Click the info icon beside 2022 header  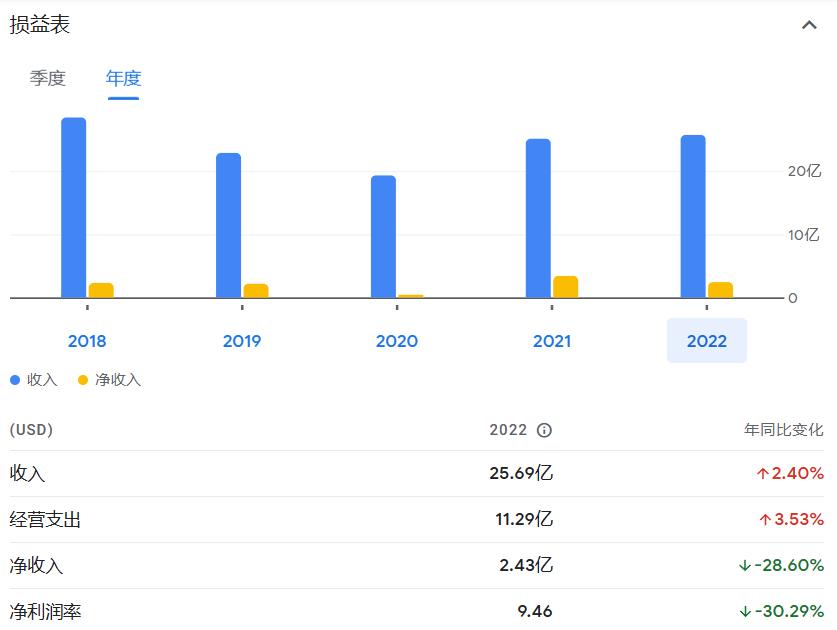tap(544, 430)
